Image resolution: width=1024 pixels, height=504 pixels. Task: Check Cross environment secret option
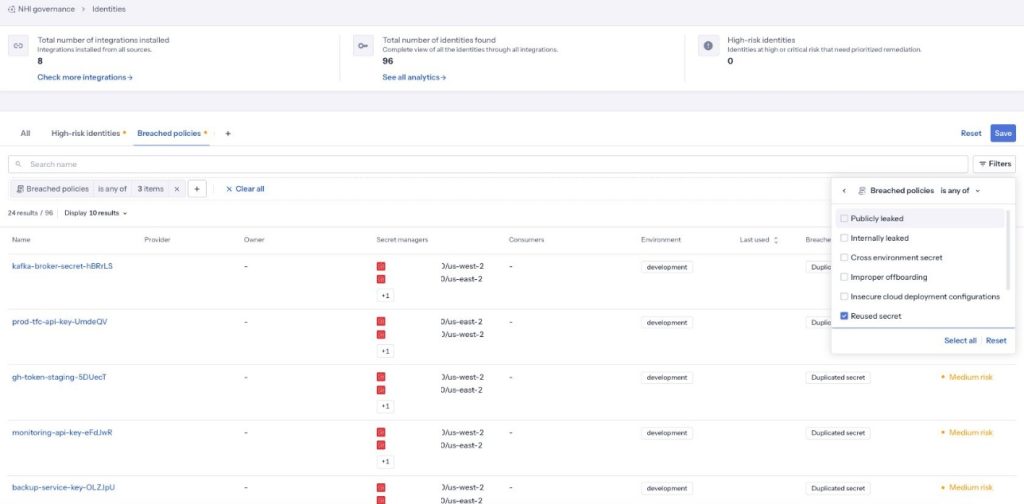point(844,257)
